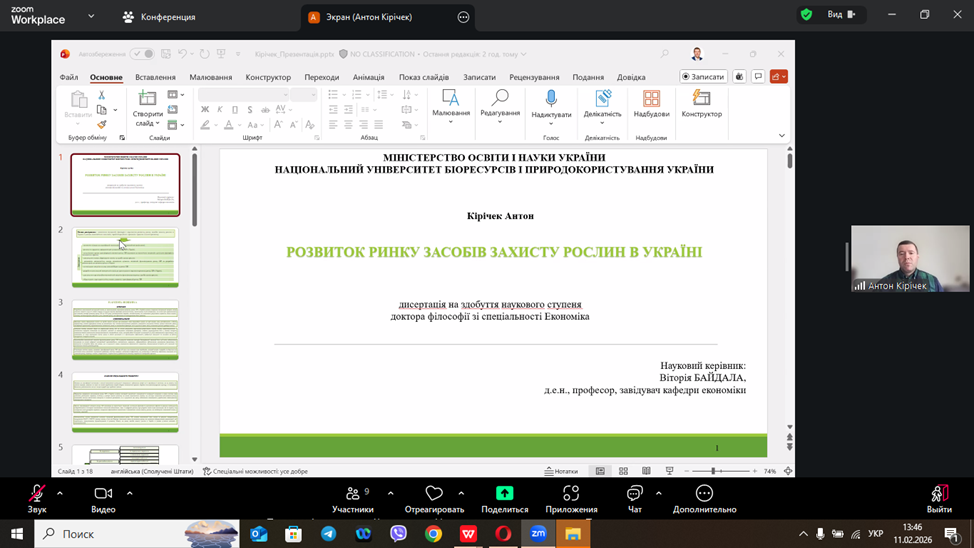Start camera using the Видео button
Image resolution: width=974 pixels, height=548 pixels.
point(103,494)
